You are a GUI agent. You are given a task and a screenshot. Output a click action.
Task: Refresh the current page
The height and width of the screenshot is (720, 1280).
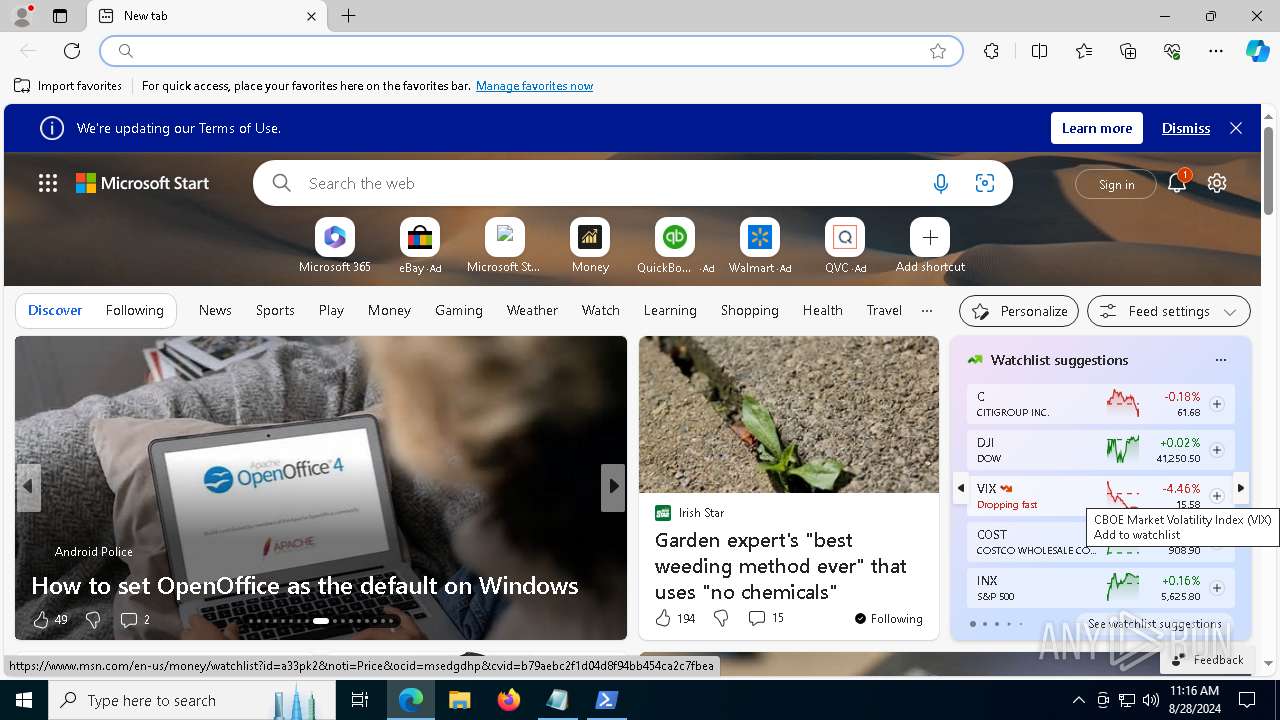click(x=72, y=51)
